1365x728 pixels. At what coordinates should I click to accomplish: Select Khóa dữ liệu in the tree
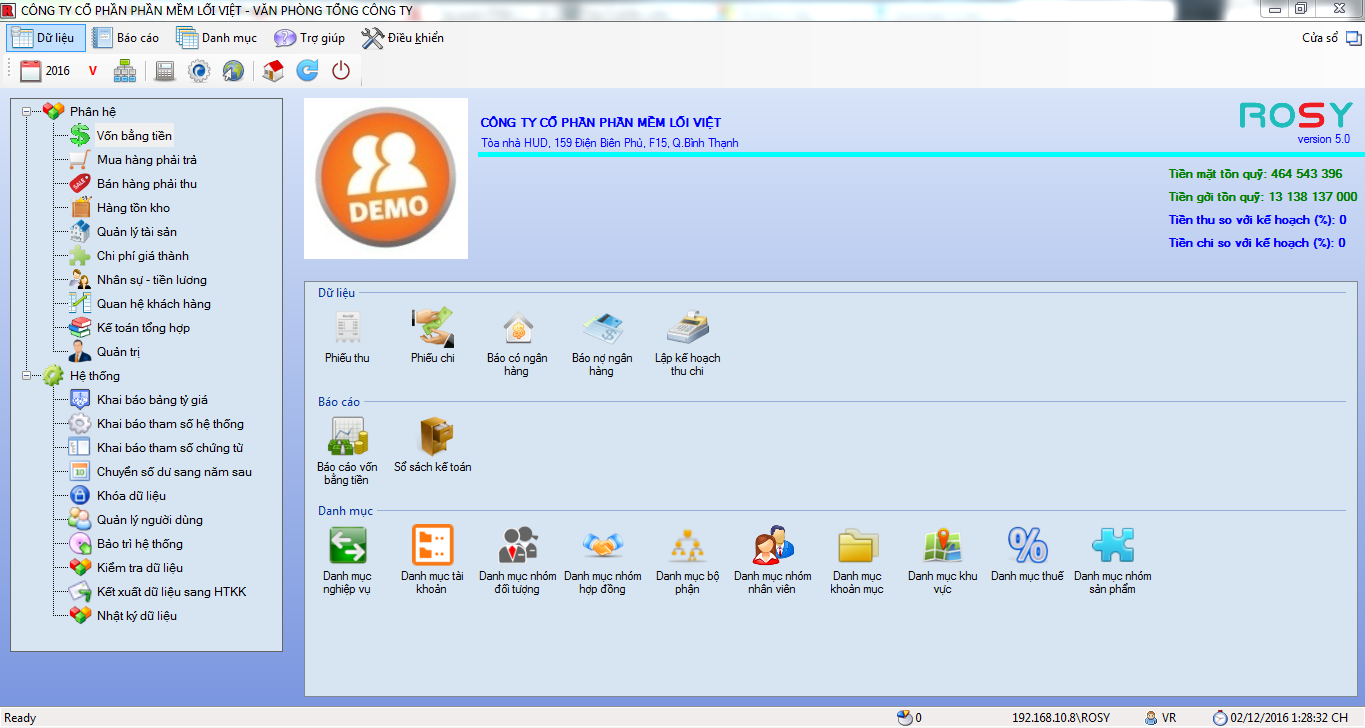coord(131,496)
